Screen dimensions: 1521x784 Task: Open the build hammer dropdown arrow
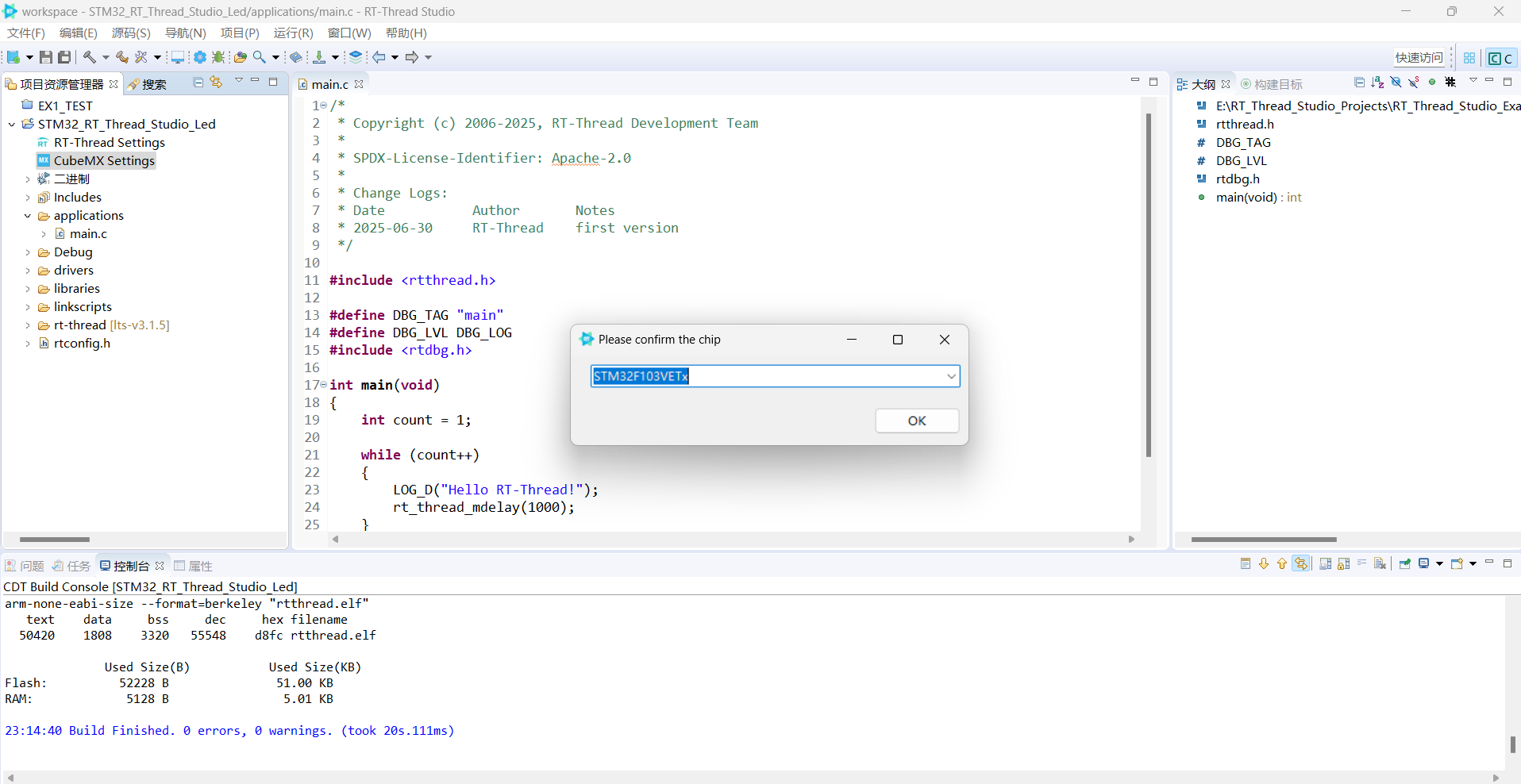(106, 57)
